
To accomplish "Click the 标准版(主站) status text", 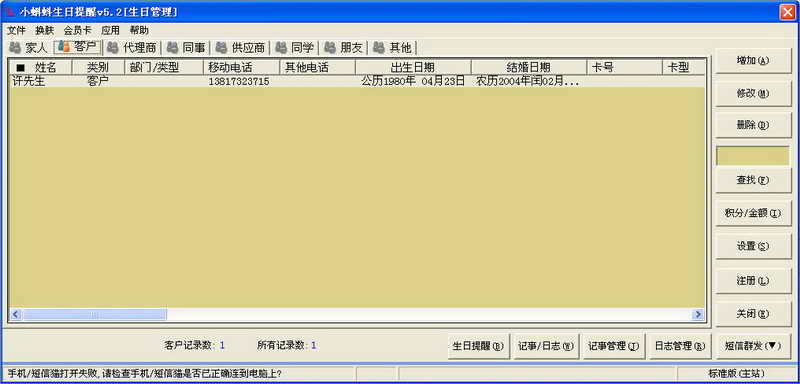I will [x=736, y=374].
